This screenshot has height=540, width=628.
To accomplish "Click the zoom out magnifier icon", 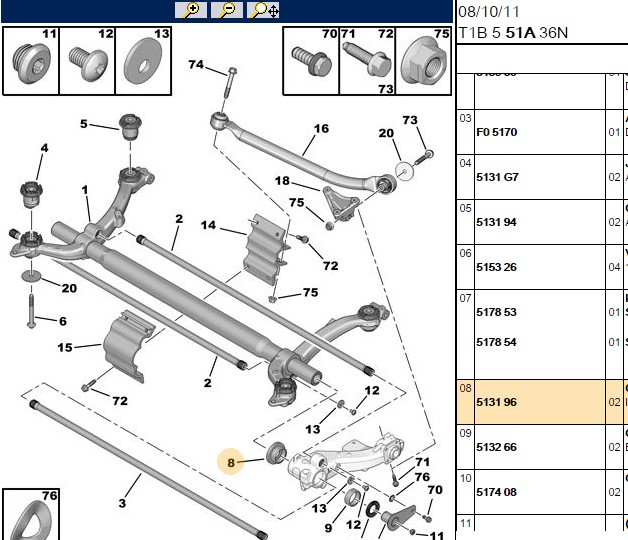I will (x=227, y=10).
